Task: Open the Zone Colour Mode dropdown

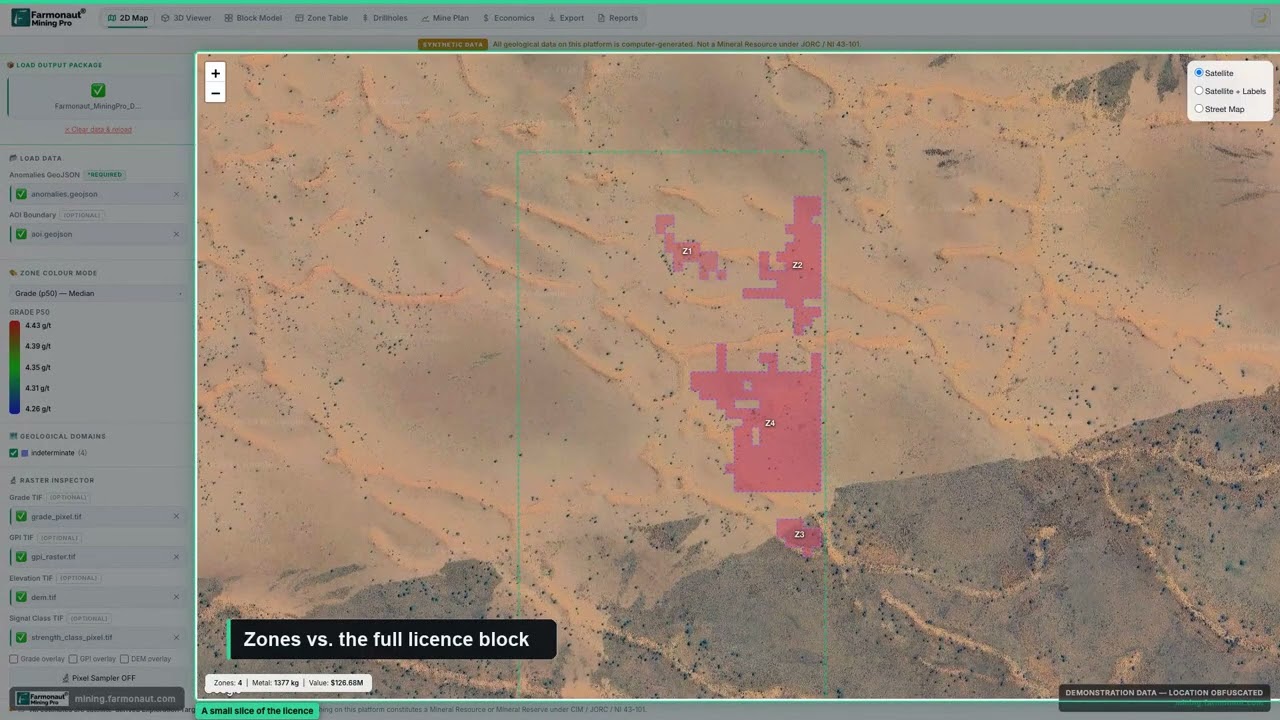Action: (x=98, y=293)
